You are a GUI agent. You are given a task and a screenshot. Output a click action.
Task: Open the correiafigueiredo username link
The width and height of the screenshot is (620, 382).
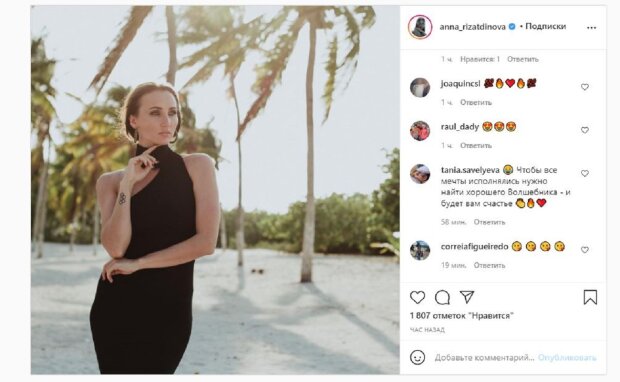tap(474, 247)
